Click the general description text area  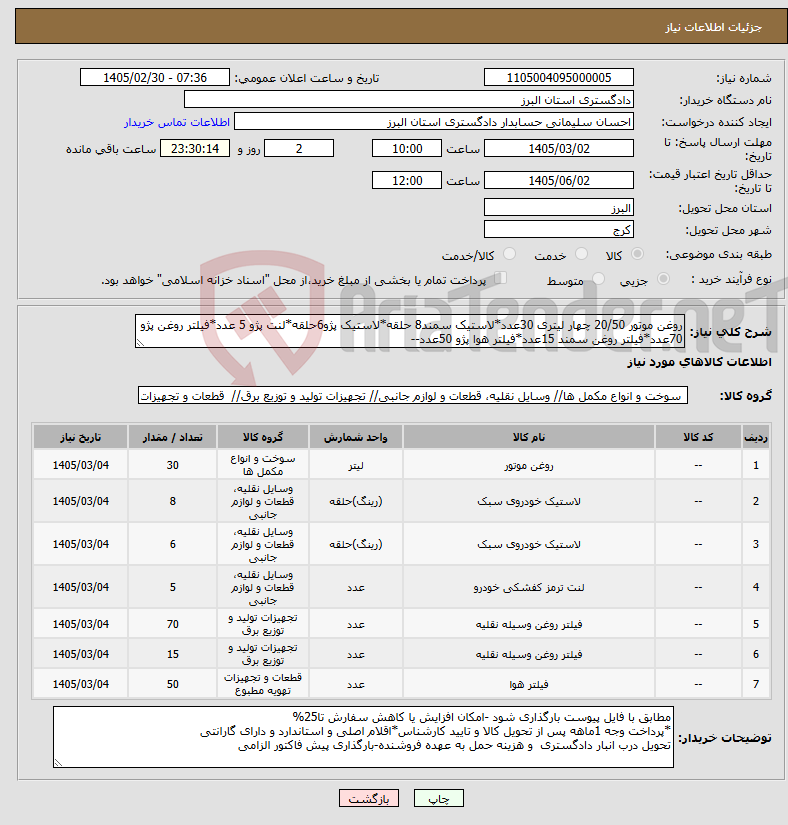tap(410, 331)
